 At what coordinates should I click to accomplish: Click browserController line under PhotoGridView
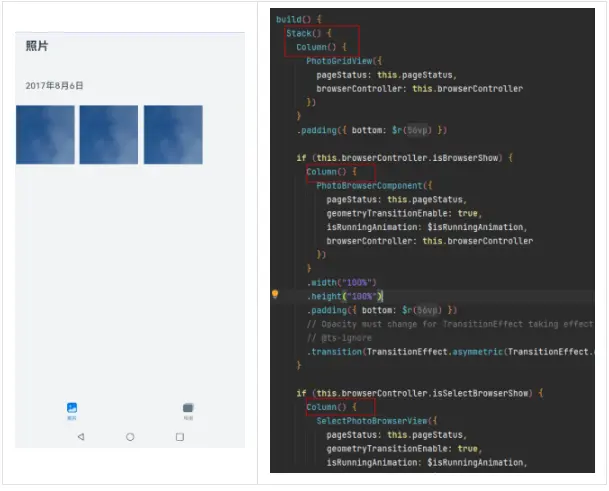click(x=419, y=88)
